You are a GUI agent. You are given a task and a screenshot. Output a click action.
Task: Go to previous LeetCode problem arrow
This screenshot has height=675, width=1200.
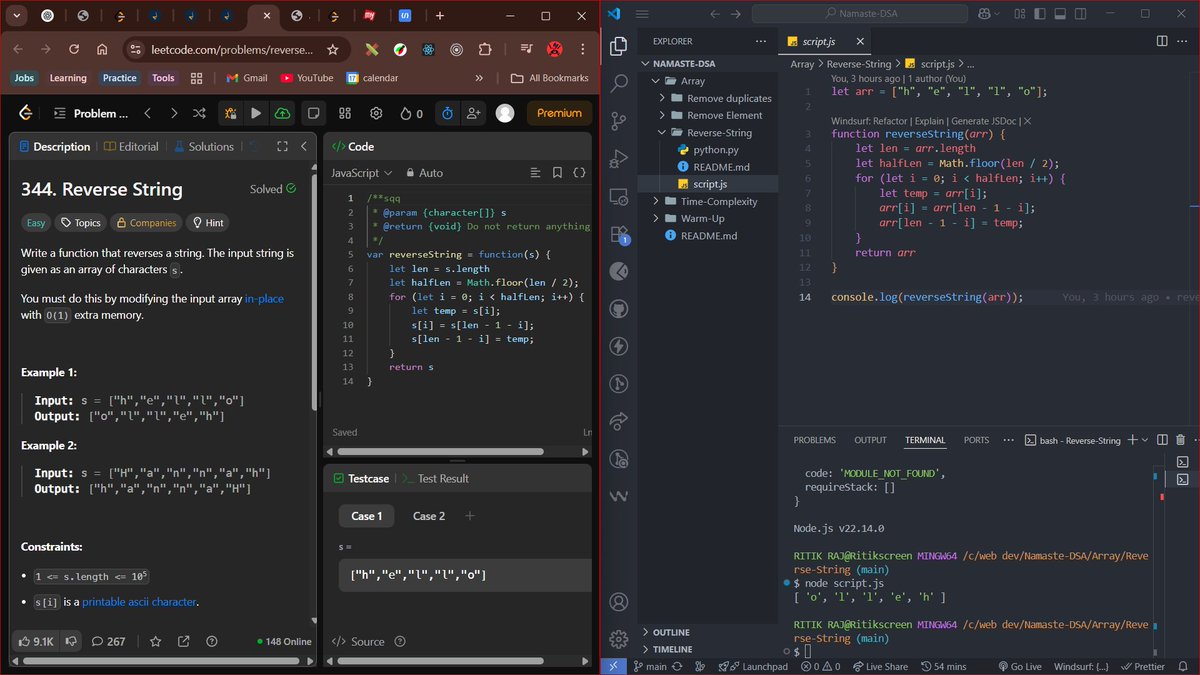(x=148, y=113)
